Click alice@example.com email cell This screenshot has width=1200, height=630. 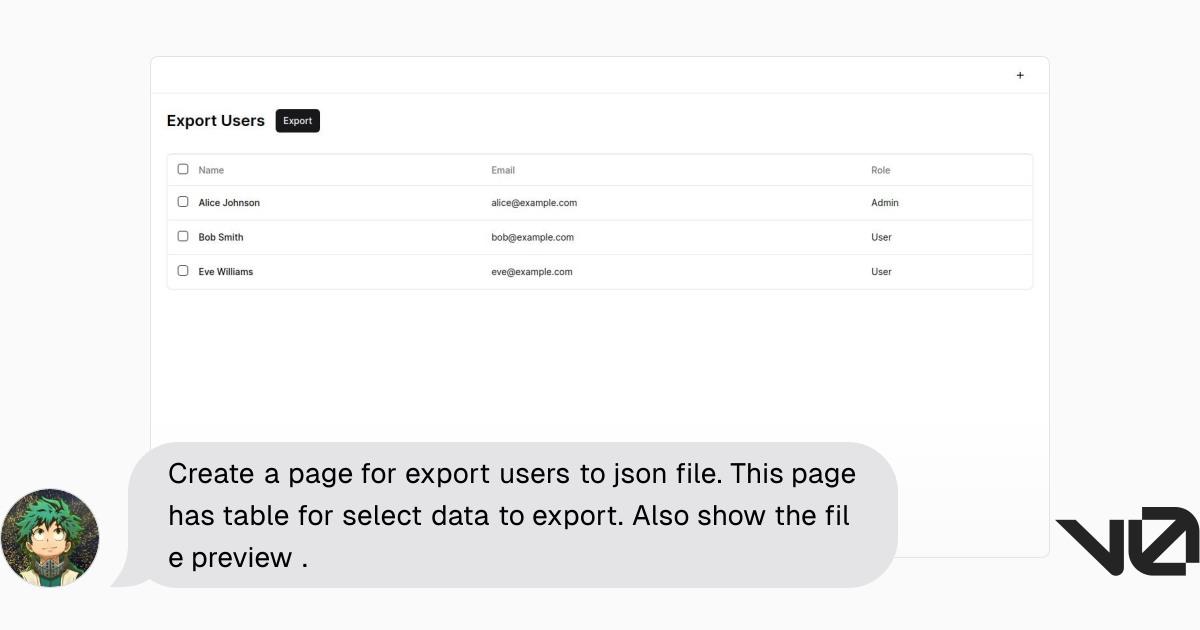coord(534,203)
